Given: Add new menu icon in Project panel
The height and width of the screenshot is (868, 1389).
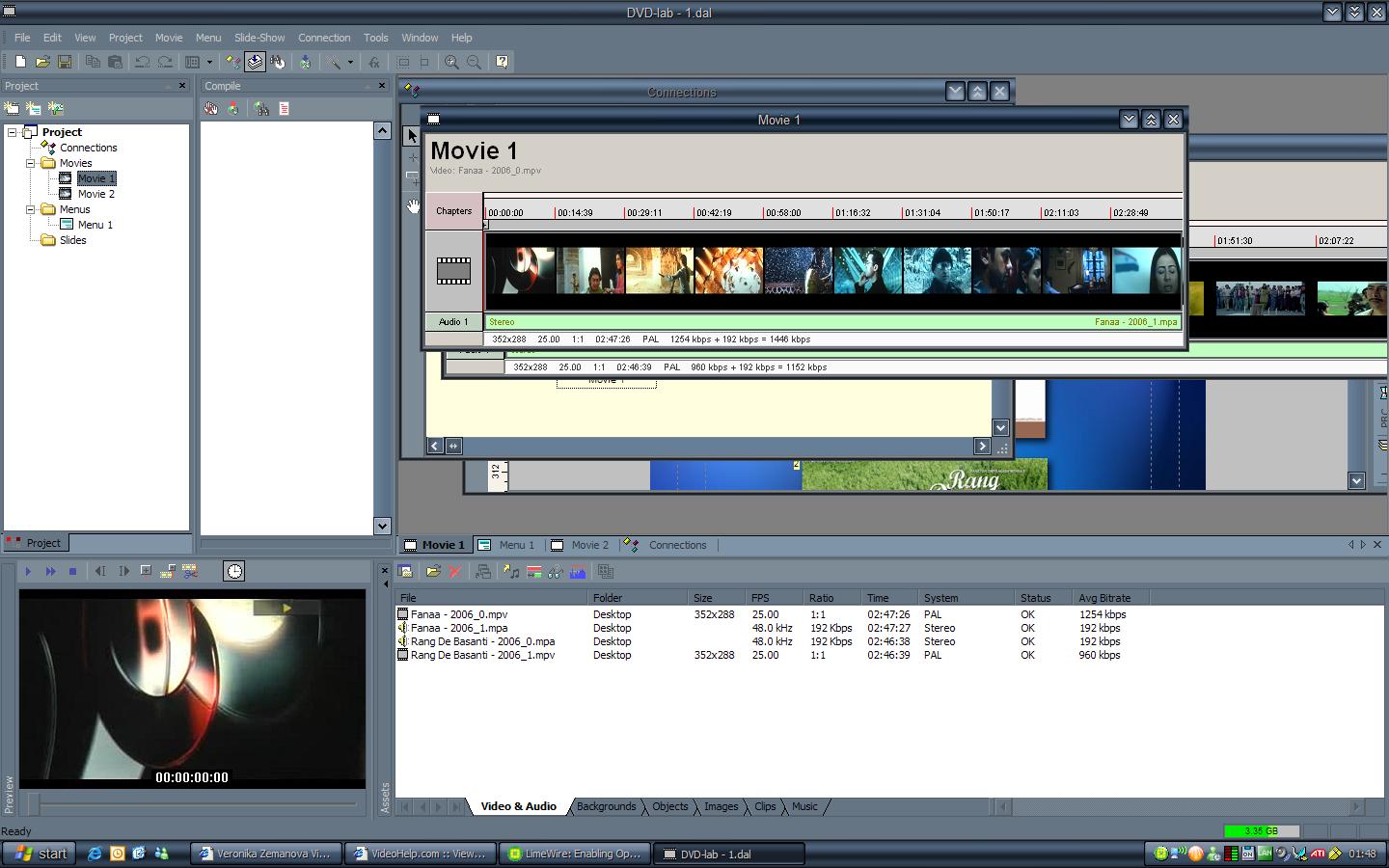Looking at the screenshot, I should (x=34, y=109).
